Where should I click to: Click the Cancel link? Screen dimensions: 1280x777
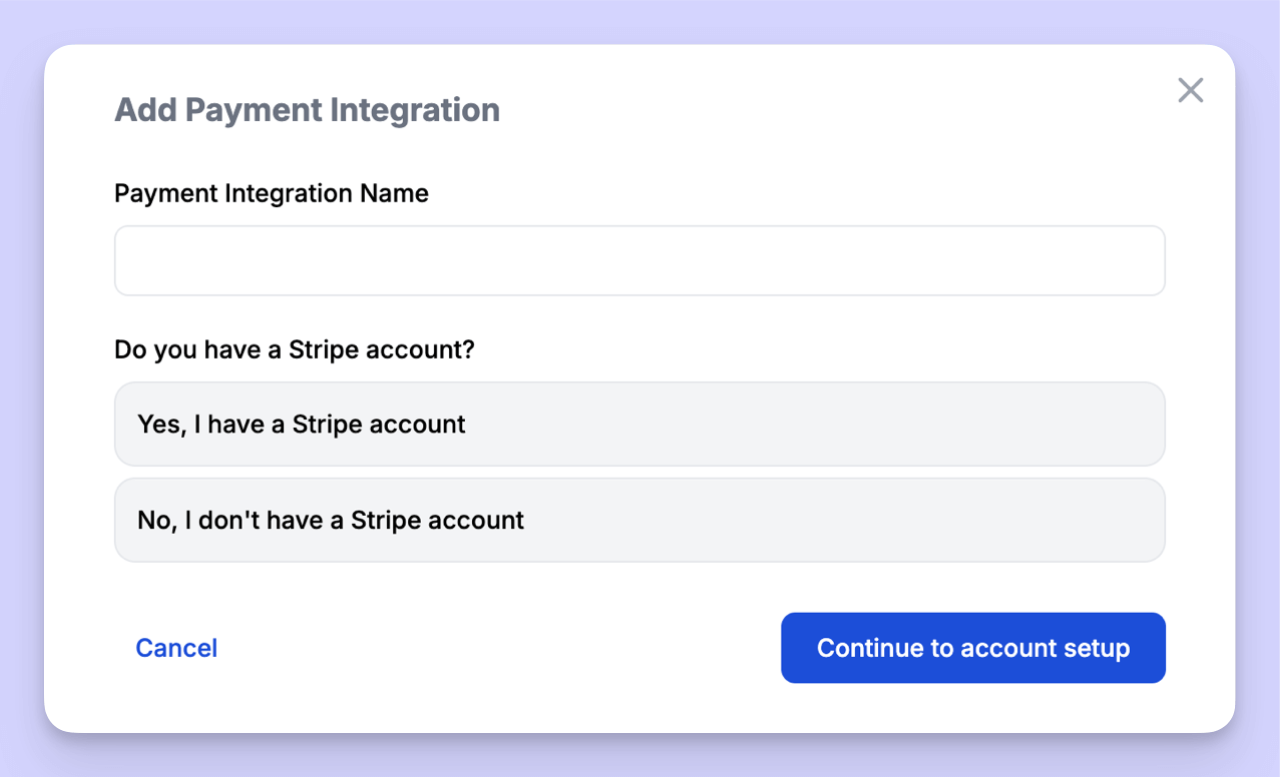177,648
